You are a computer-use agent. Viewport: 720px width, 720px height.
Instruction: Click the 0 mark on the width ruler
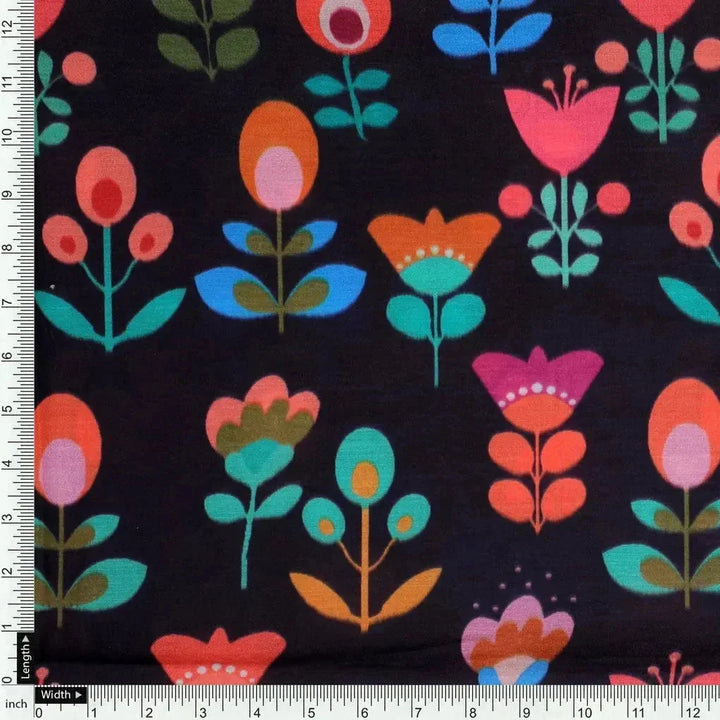click(x=39, y=712)
